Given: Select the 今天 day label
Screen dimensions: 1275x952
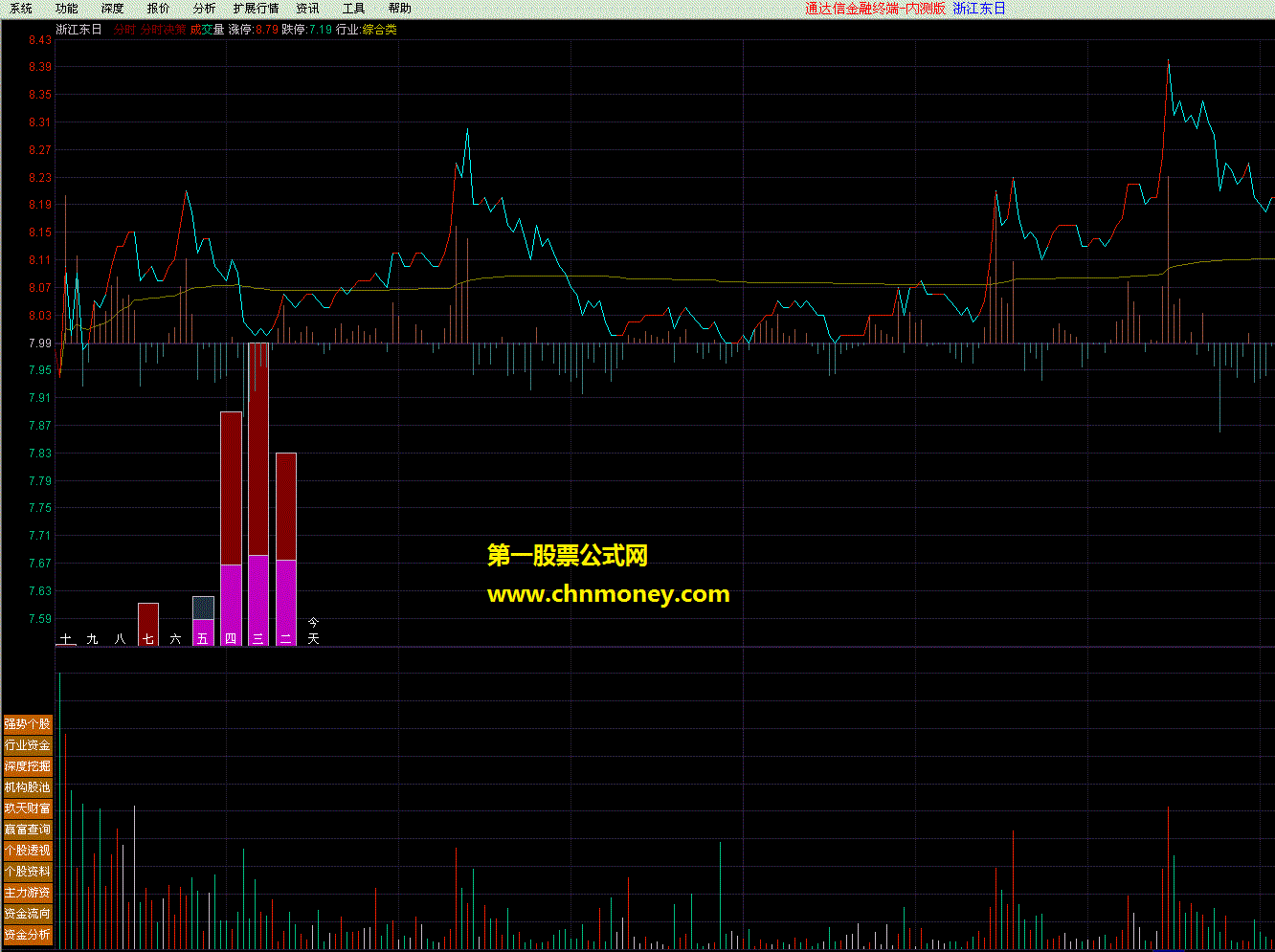Looking at the screenshot, I should click(313, 631).
